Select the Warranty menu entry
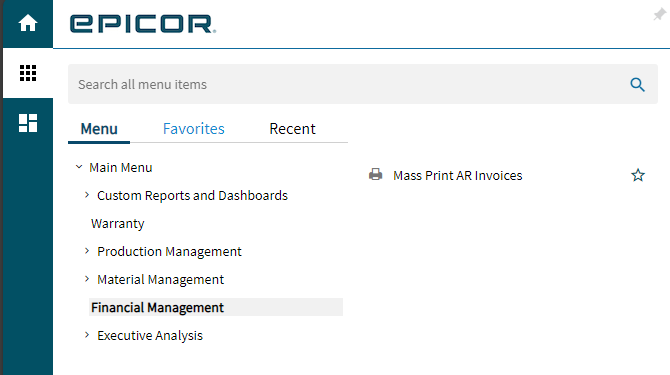Viewport: 670px width, 375px height. pos(118,224)
